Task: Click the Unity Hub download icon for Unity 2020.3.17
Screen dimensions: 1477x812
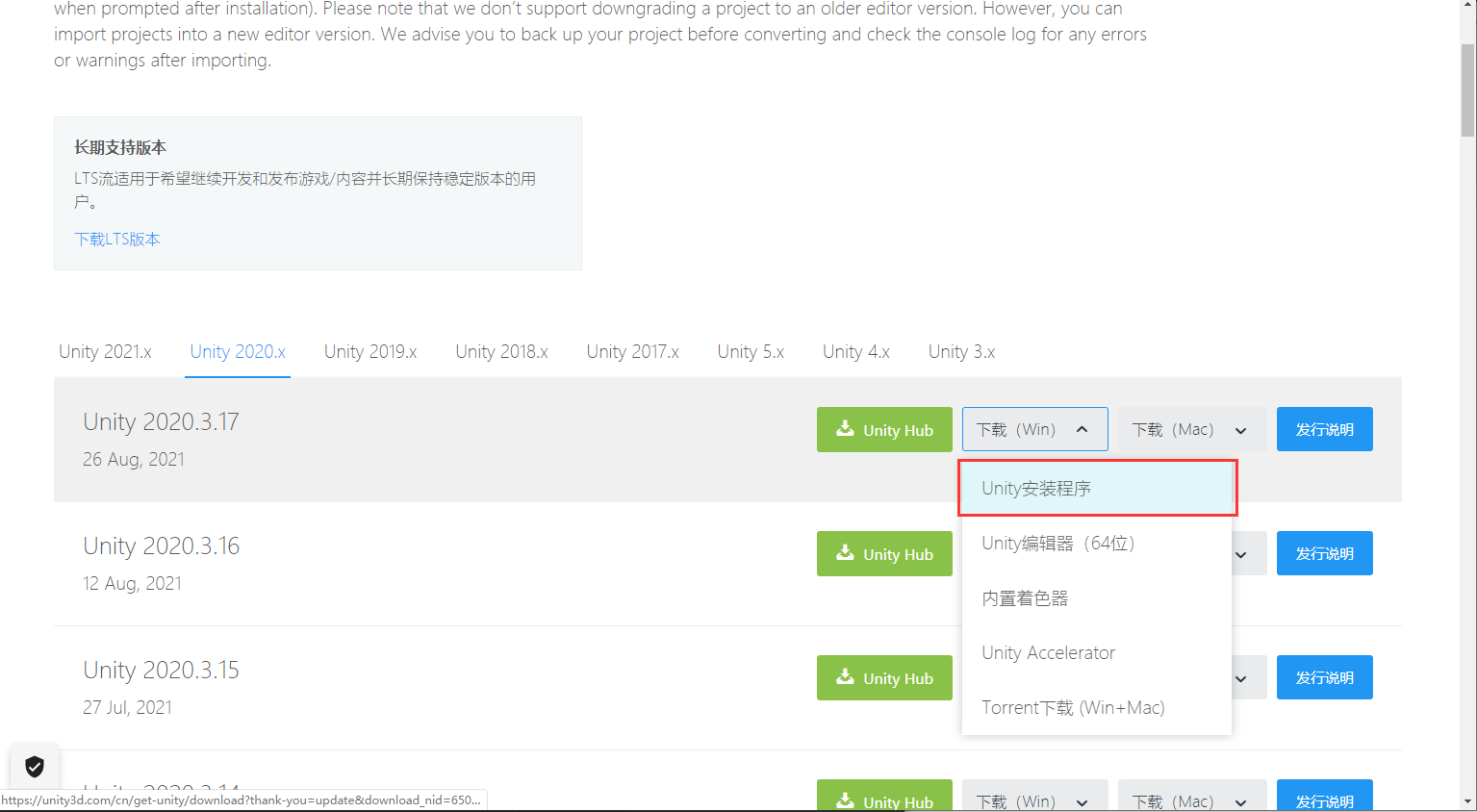Action: tap(847, 429)
